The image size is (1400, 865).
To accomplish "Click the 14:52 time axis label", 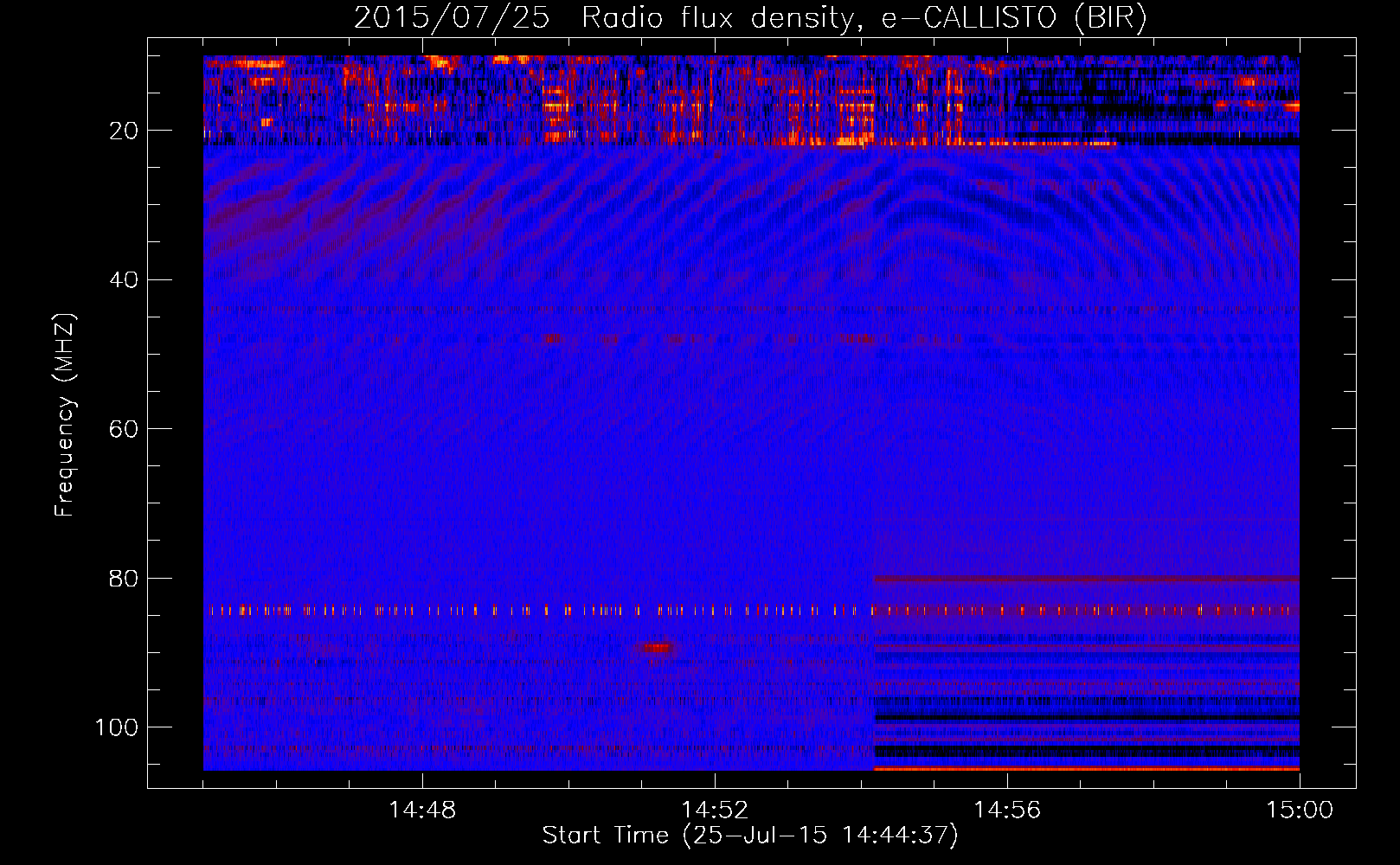I will pyautogui.click(x=715, y=811).
